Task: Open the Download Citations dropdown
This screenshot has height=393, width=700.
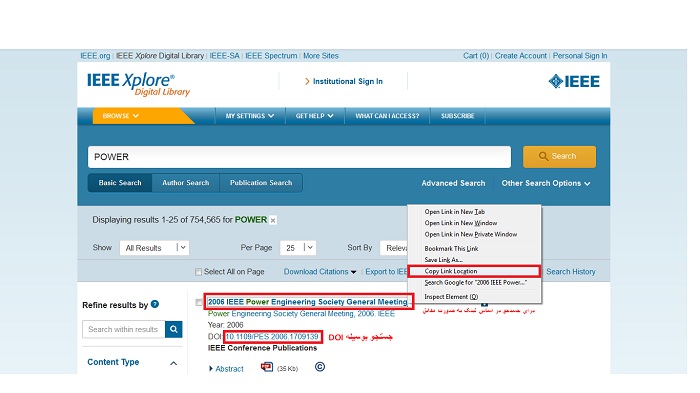Action: (320, 272)
